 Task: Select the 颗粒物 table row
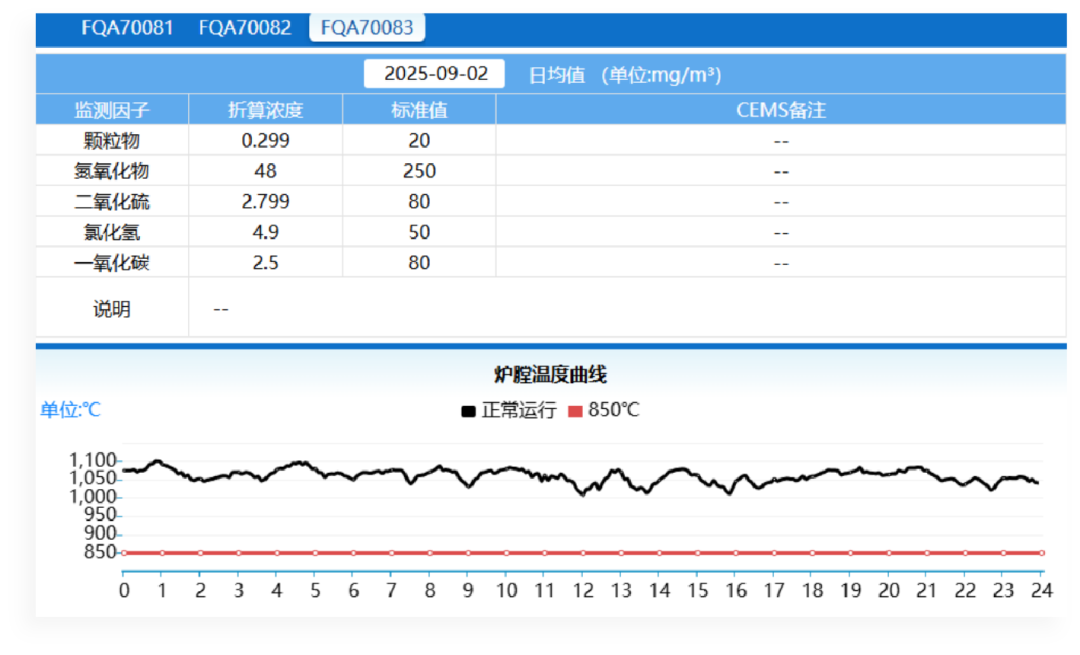point(112,141)
